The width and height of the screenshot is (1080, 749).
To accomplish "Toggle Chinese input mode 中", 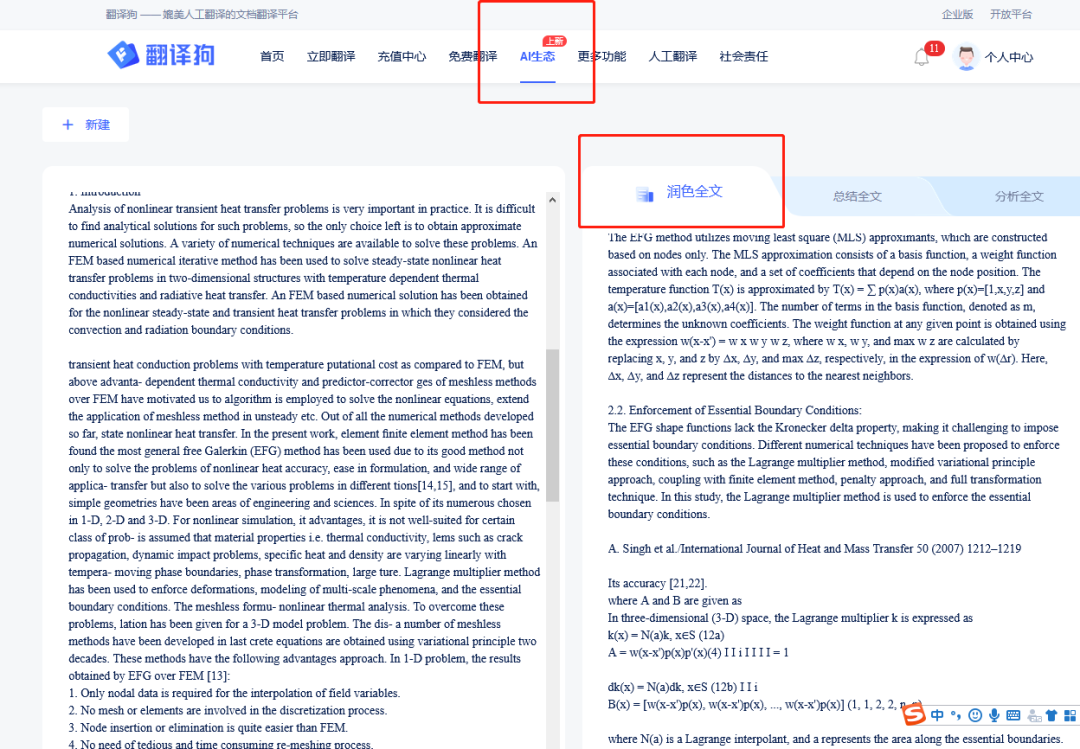I will (937, 715).
